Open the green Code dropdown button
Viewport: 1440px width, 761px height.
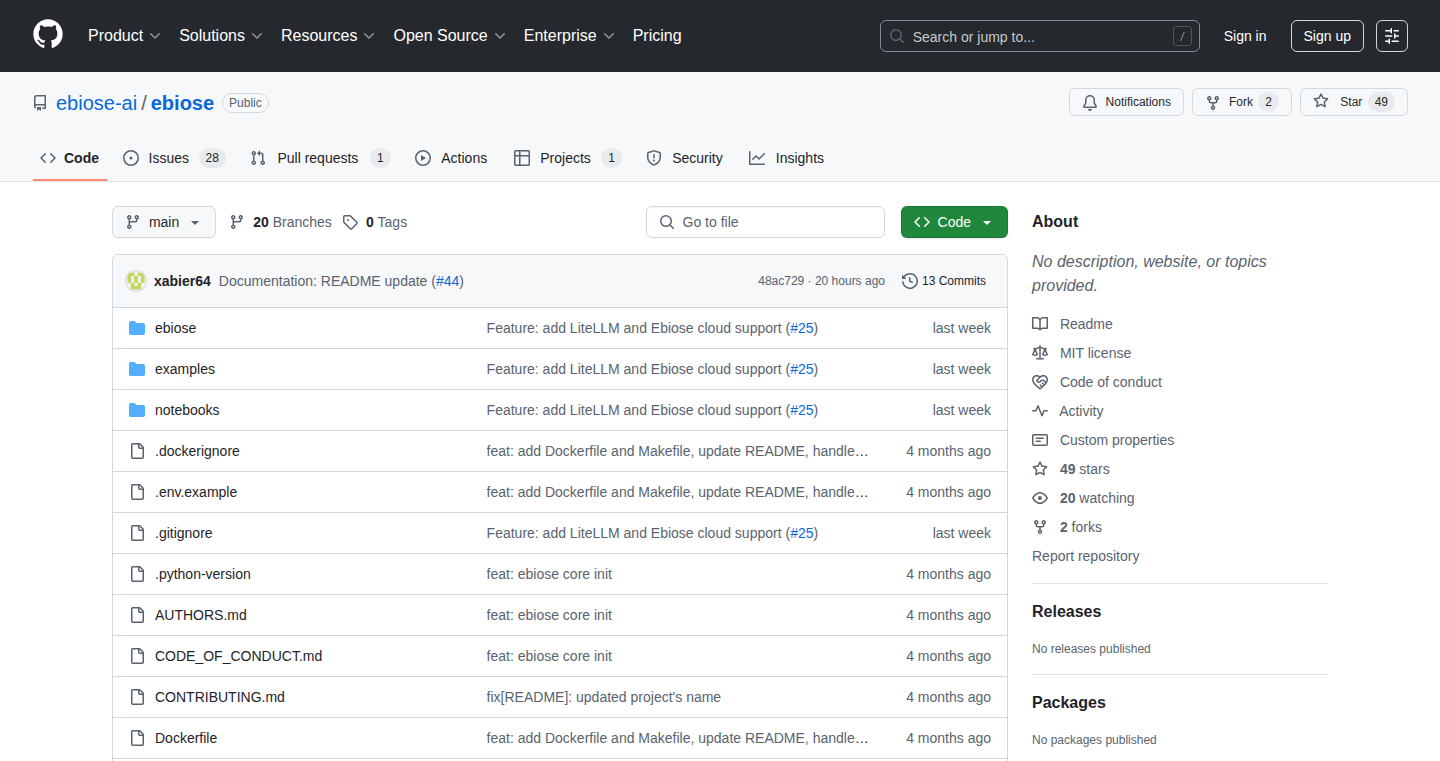tap(954, 222)
